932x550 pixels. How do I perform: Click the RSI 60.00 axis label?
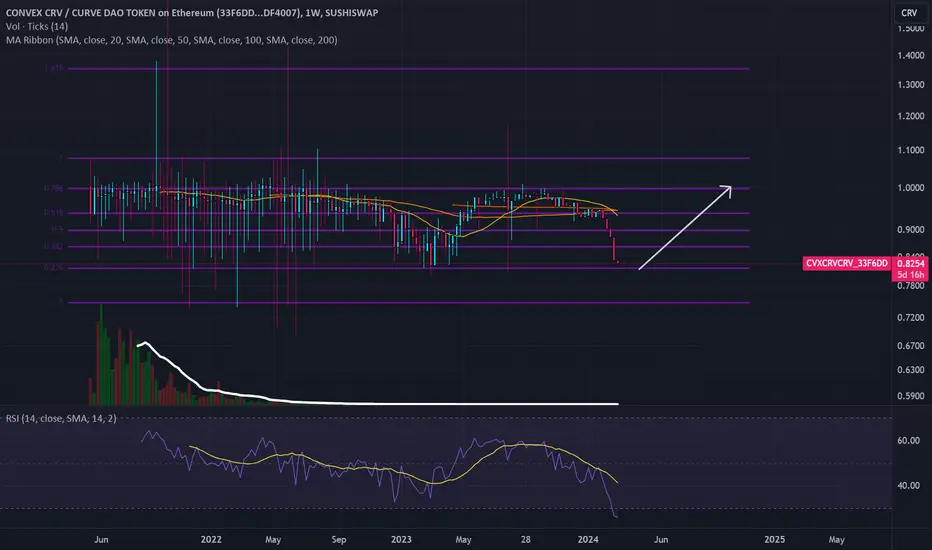click(x=908, y=441)
